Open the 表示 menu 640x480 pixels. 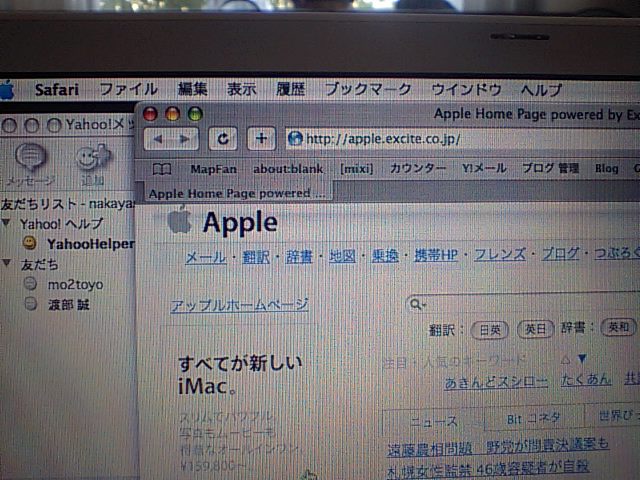pos(242,89)
